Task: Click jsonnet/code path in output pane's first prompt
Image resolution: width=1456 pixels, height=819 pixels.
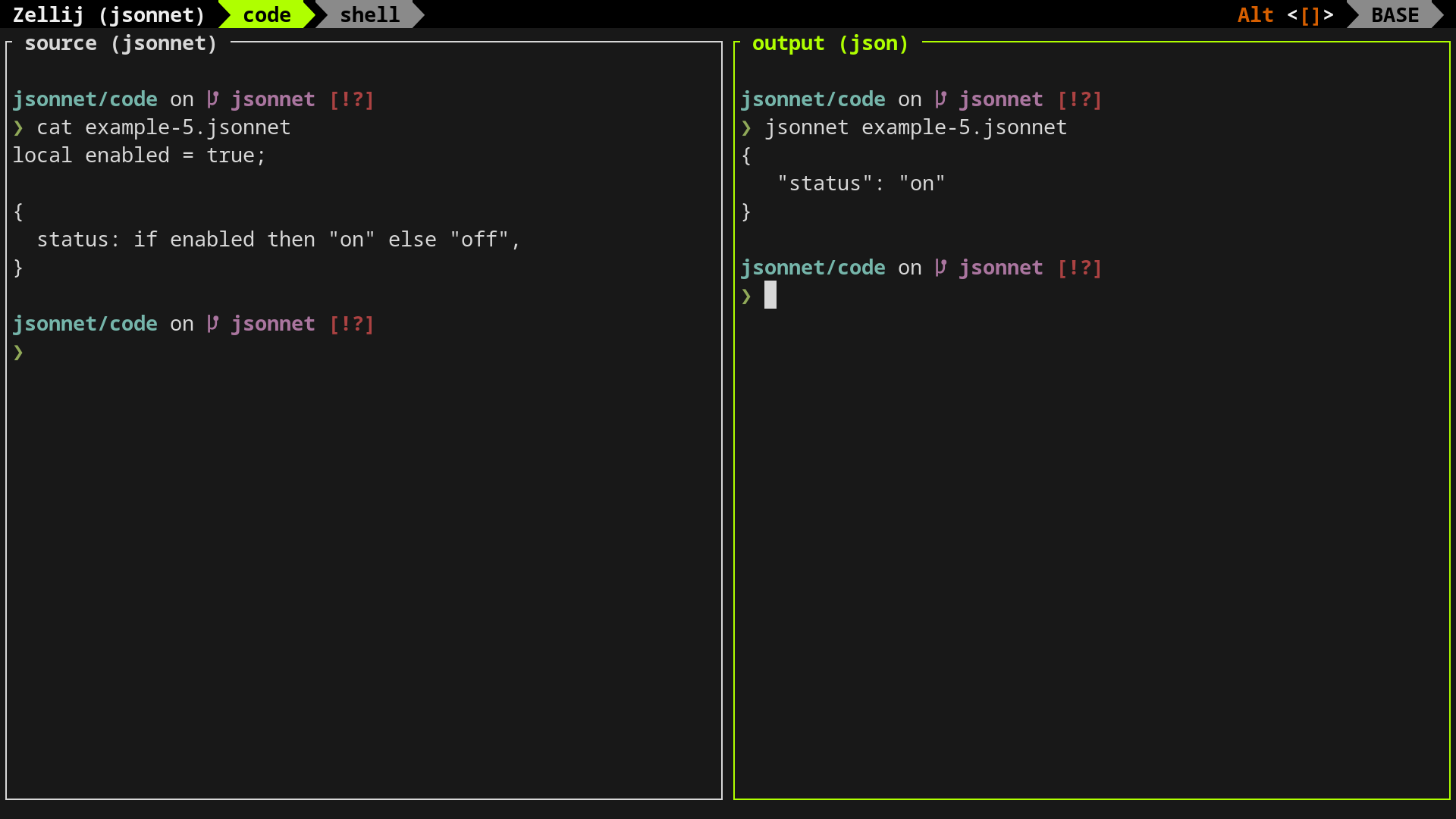Action: click(x=813, y=99)
